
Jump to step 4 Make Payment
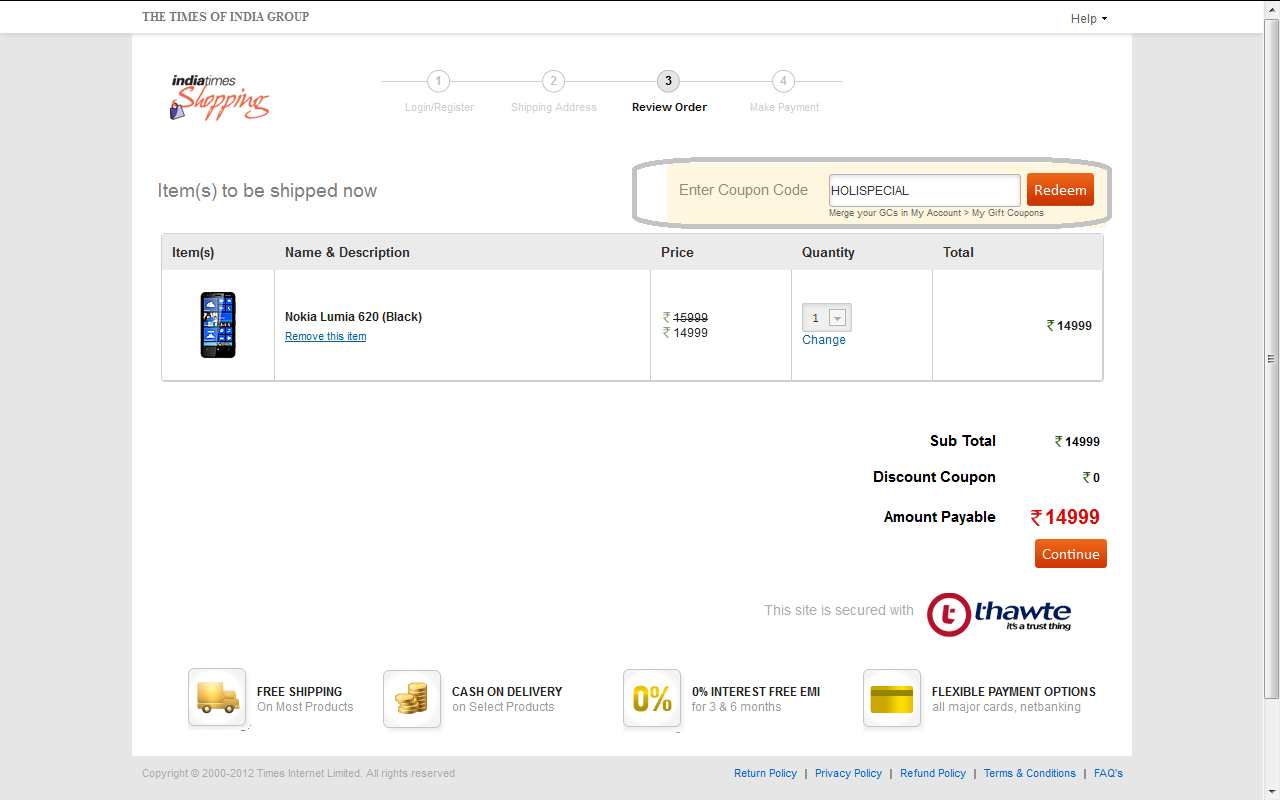(x=784, y=81)
